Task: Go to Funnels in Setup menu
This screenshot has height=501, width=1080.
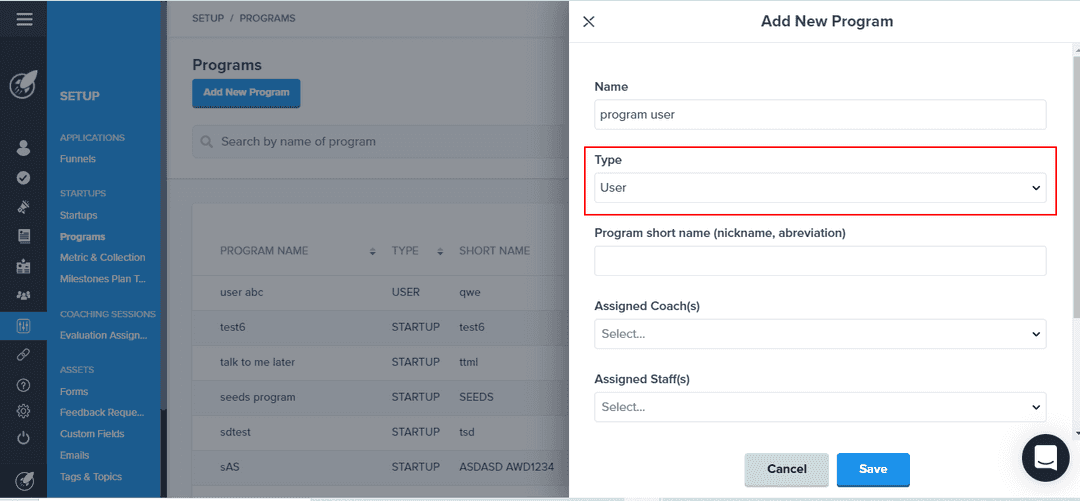Action: coord(78,159)
